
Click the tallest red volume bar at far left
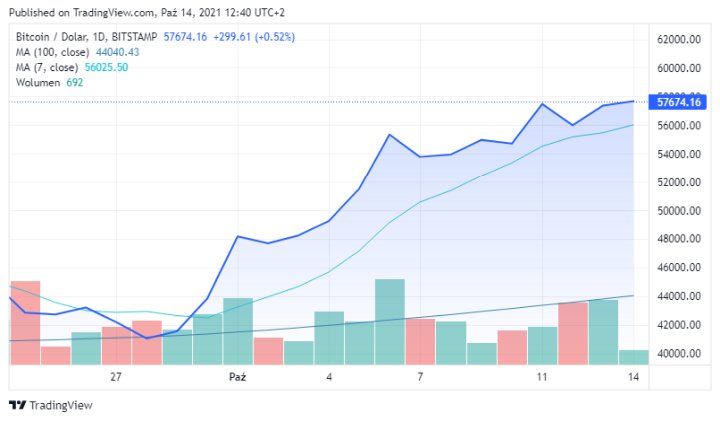[25, 322]
